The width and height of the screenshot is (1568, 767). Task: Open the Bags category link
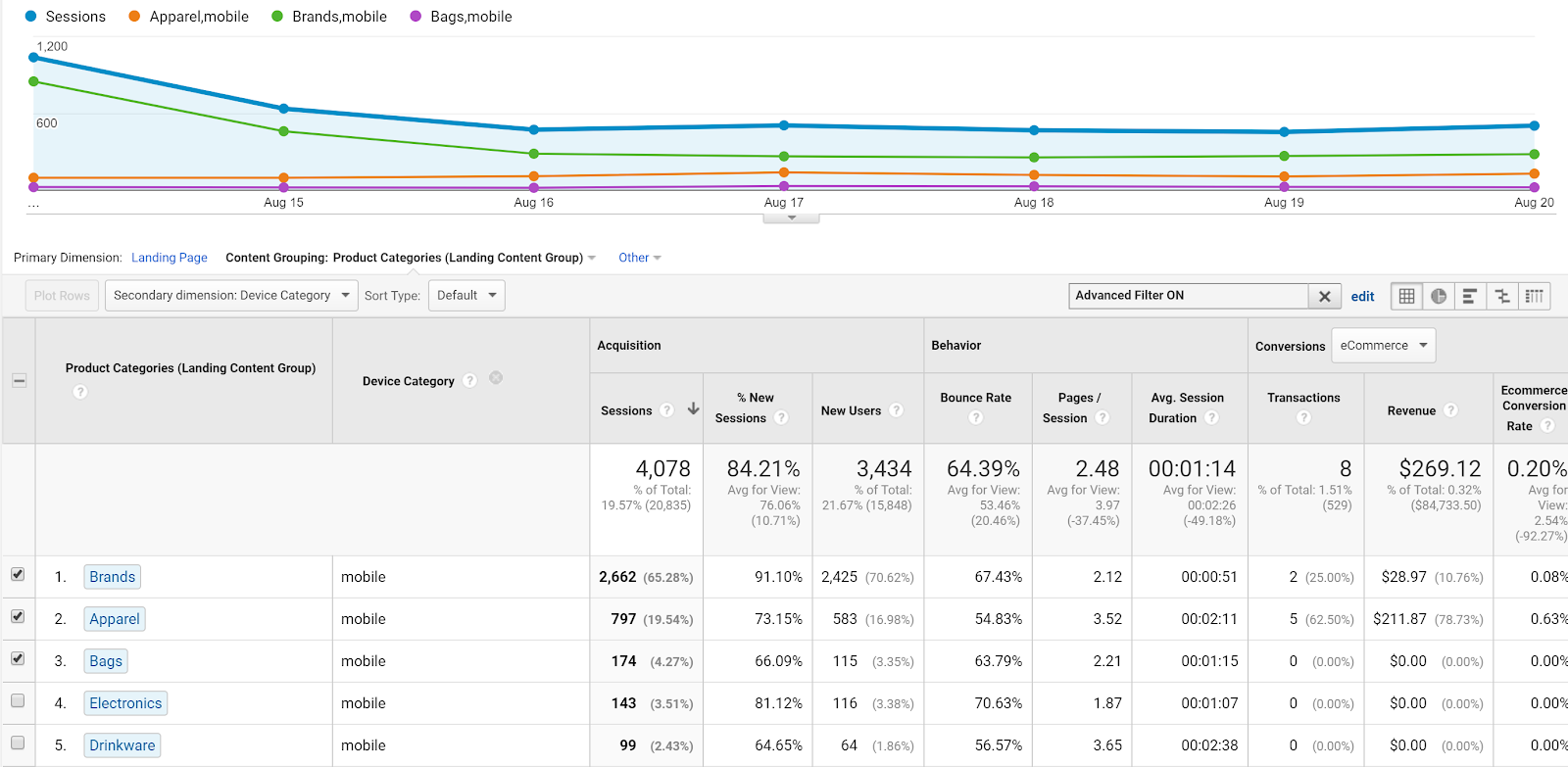click(x=106, y=661)
